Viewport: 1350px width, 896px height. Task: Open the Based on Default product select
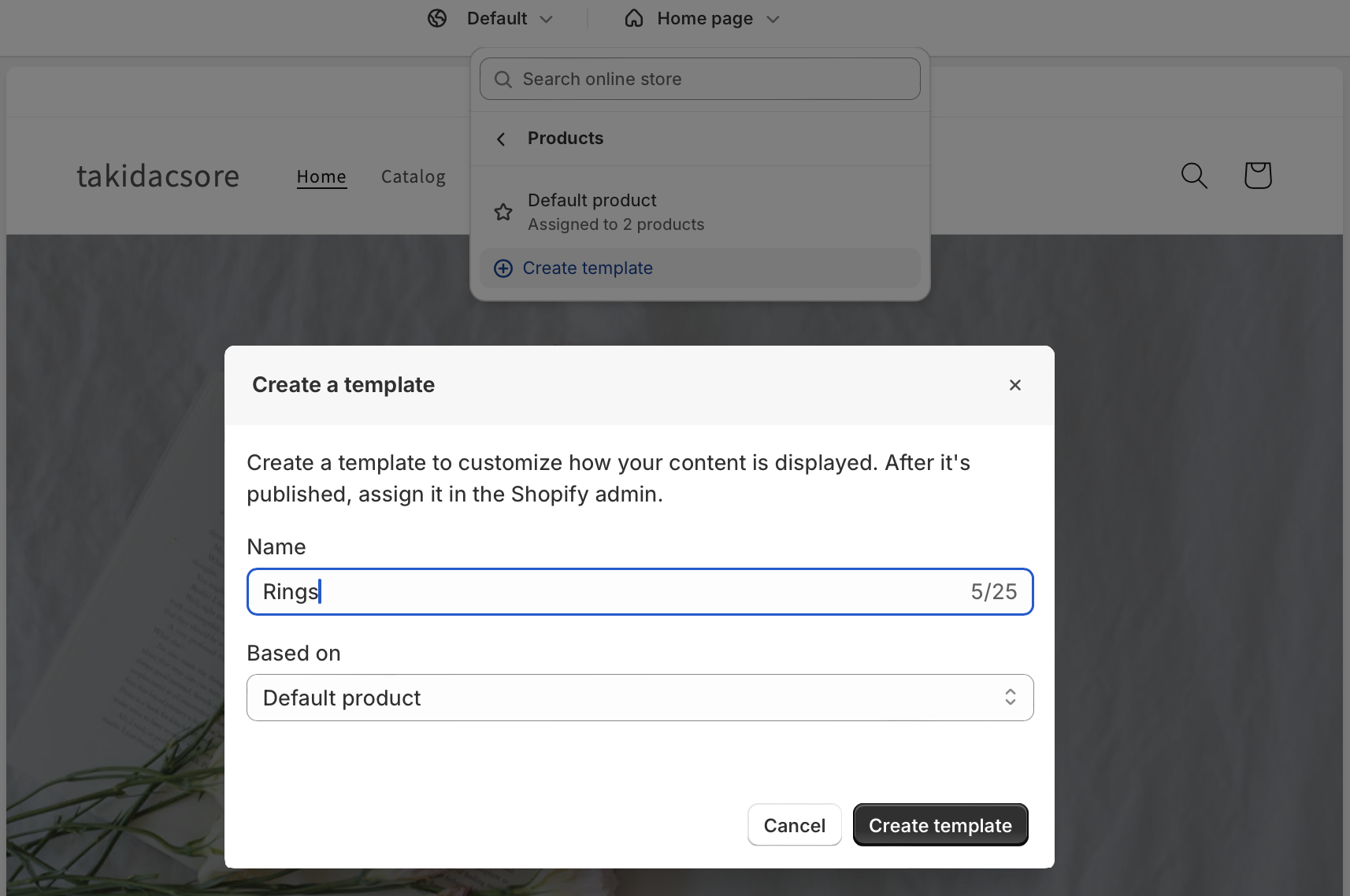(x=640, y=698)
